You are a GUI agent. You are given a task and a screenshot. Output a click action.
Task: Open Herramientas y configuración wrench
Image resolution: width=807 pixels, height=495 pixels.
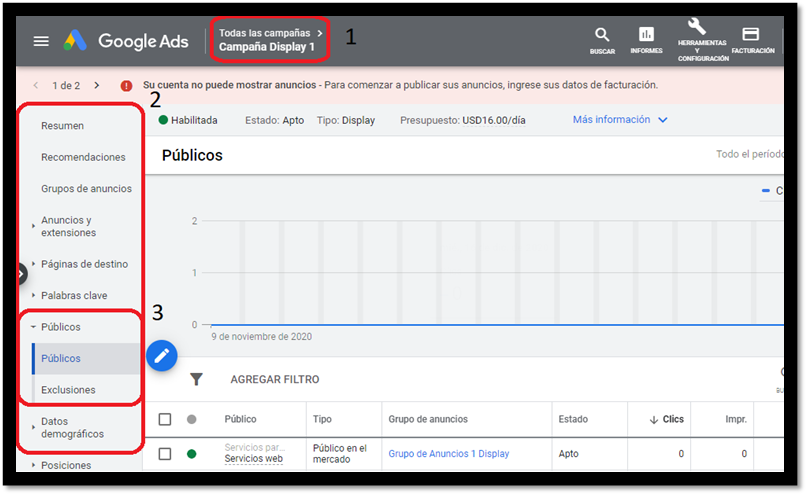point(703,40)
